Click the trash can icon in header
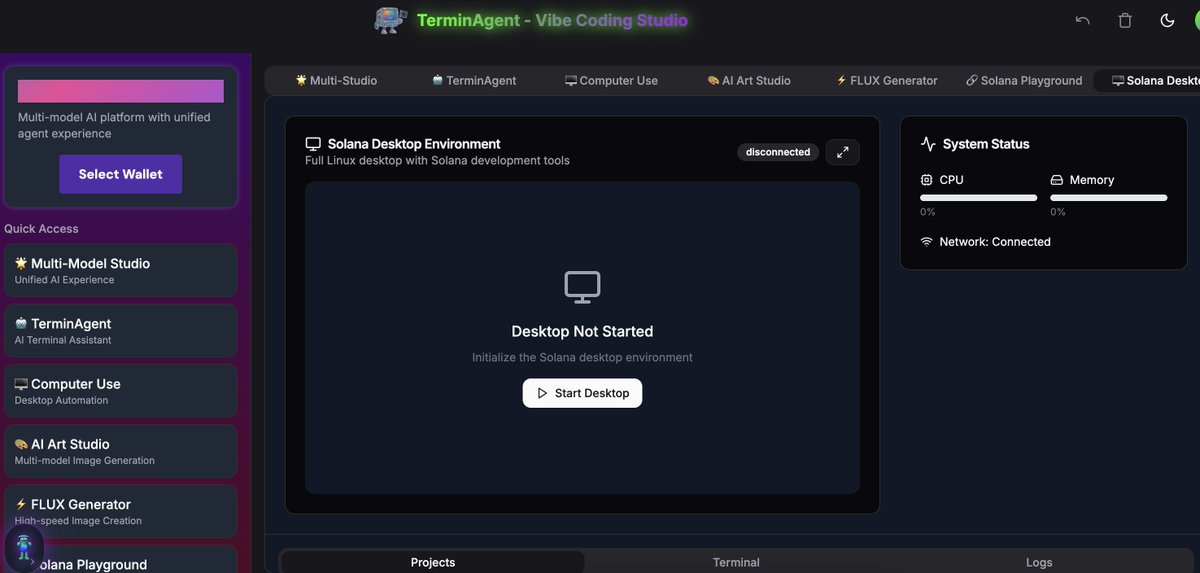Screen dimensions: 1200x573 click(x=1125, y=20)
